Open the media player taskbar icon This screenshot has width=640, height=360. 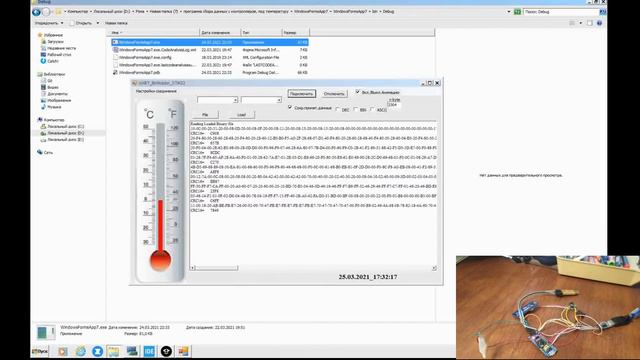(x=62, y=351)
